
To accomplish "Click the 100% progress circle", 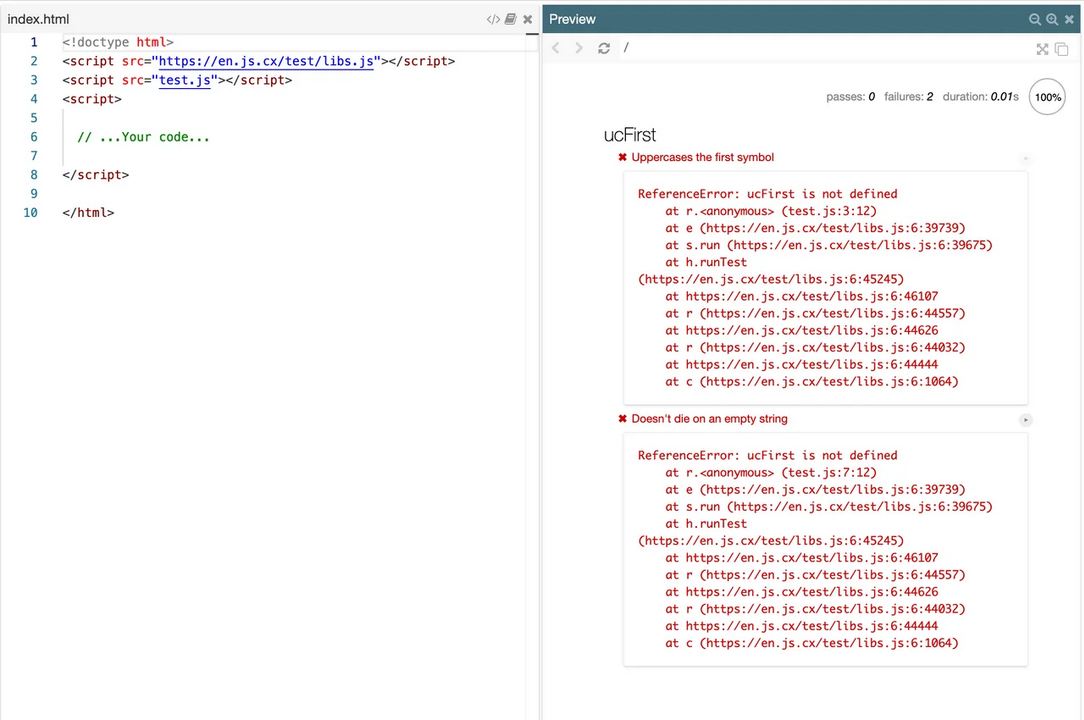I will [x=1047, y=97].
